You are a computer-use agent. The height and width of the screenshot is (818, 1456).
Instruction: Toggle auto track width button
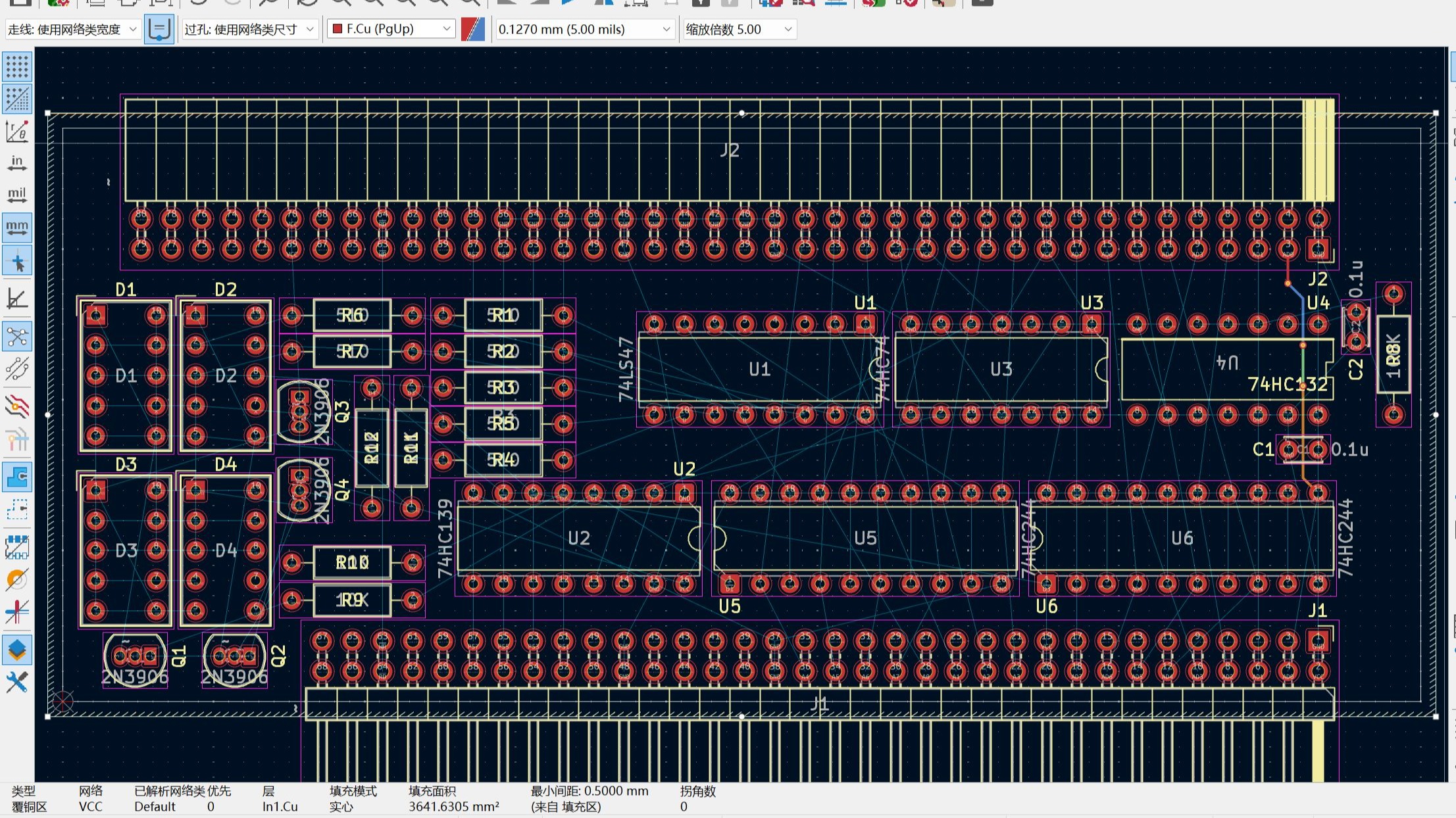159,30
